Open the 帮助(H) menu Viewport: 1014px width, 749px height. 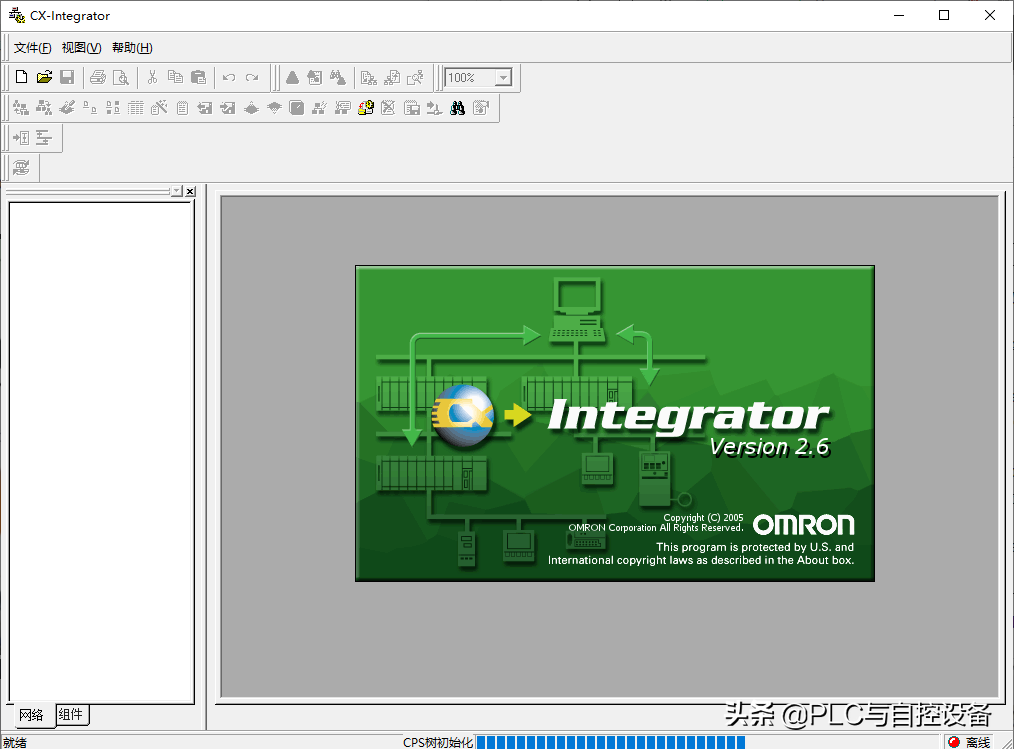pos(132,48)
